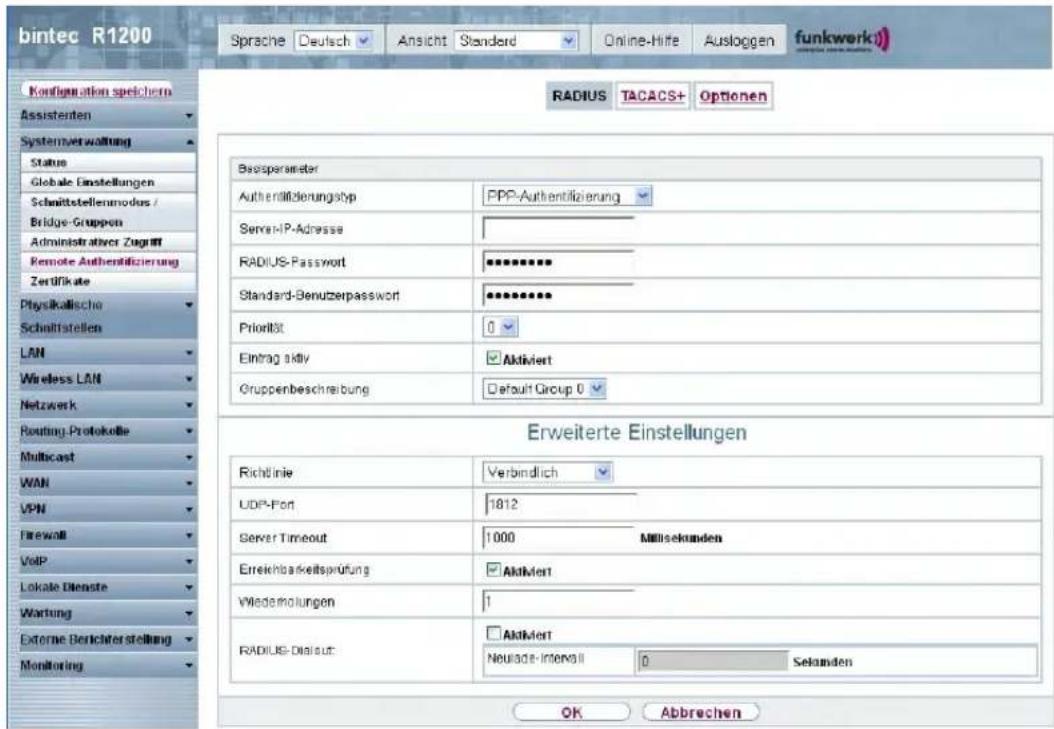
Task: Open Administrativer Zugriff submenu item
Action: 108,242
